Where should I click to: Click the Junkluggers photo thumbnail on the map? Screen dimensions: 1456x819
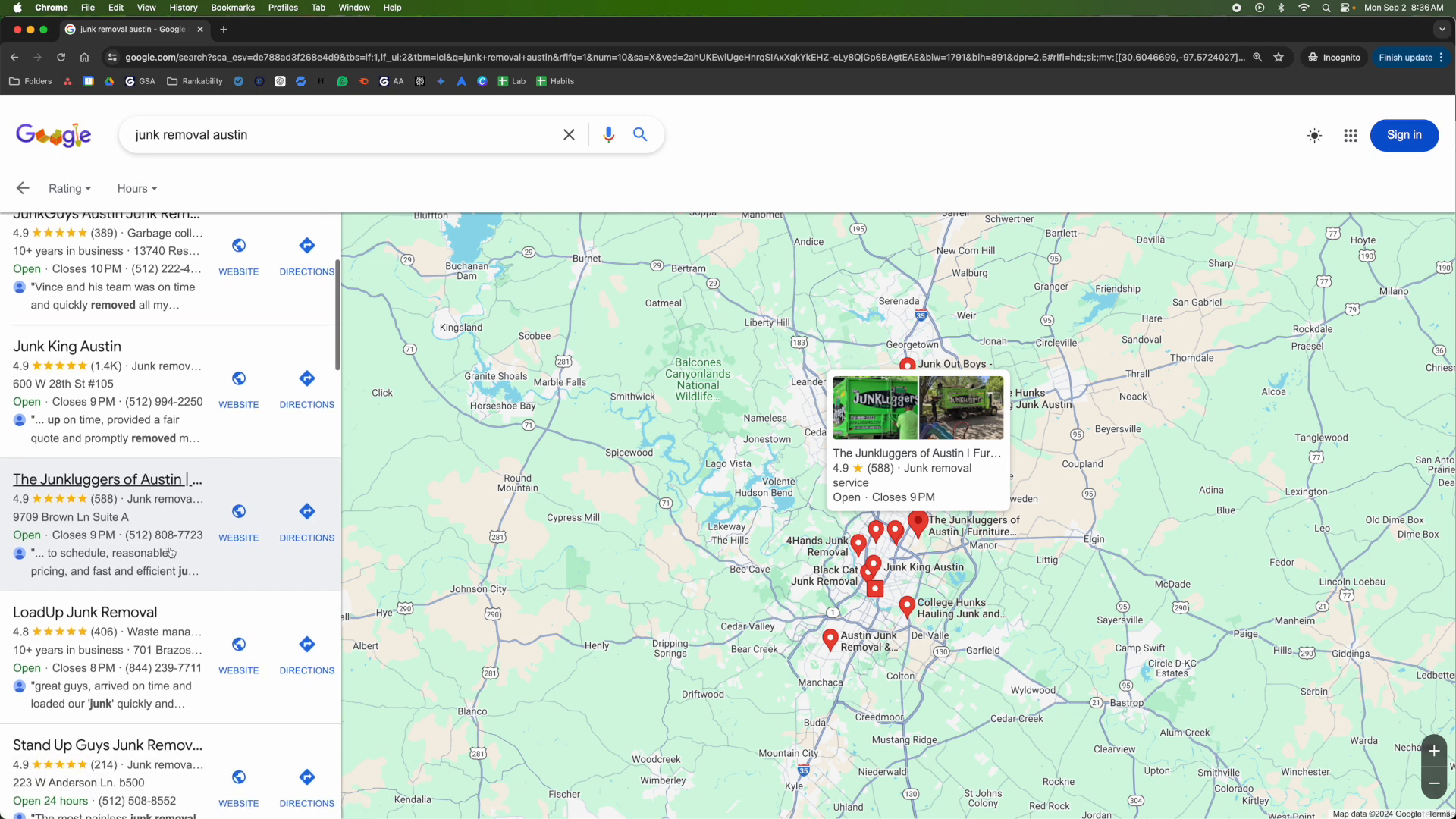coord(874,408)
